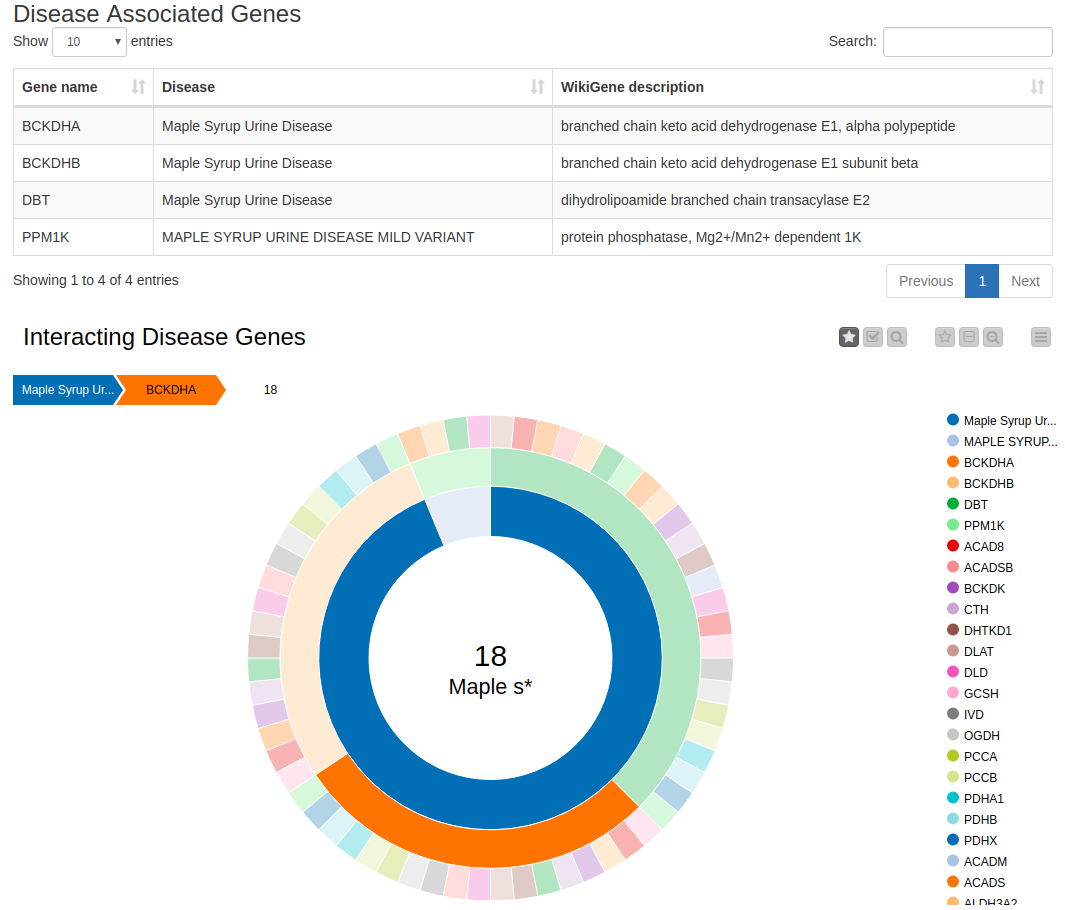Viewport: 1065px width, 910px height.
Task: Toggle OGDH legend entry
Action: [x=973, y=736]
